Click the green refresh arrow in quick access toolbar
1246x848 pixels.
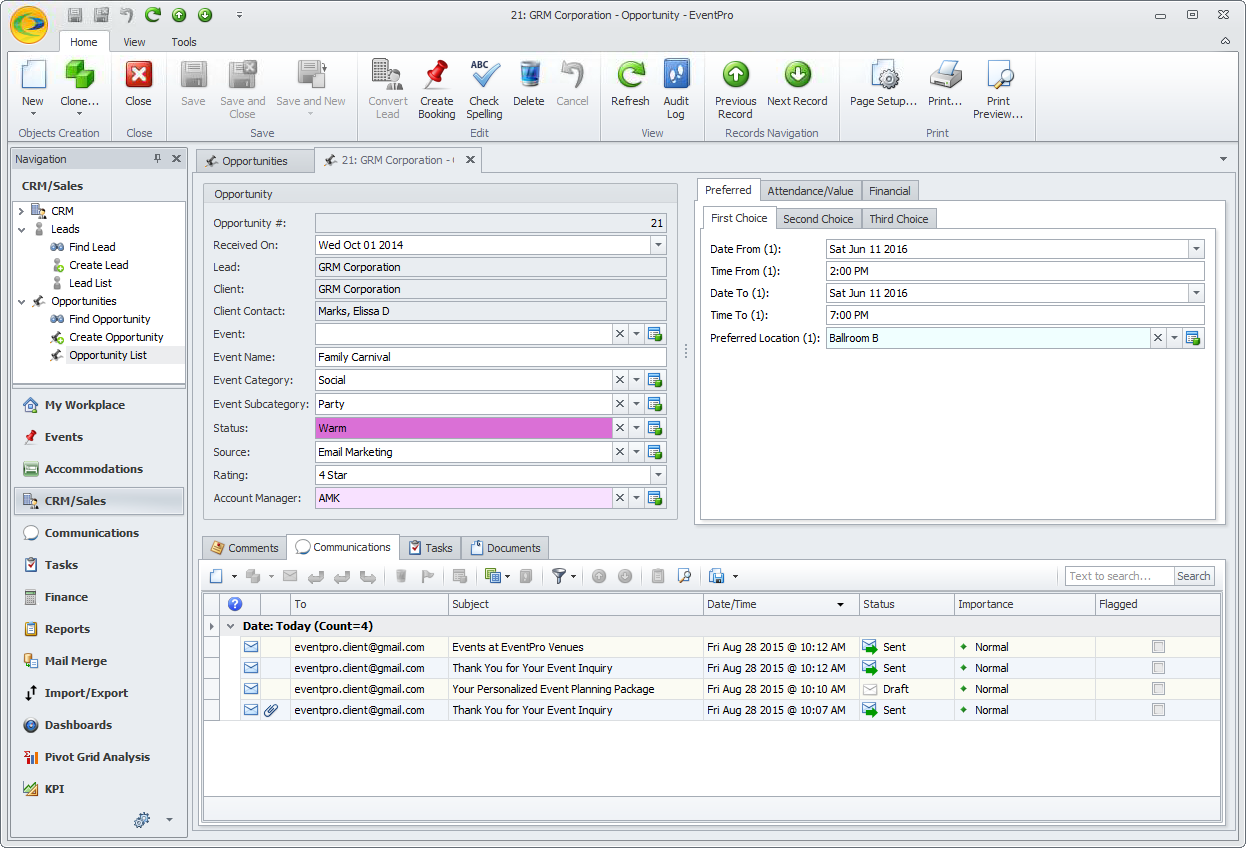click(153, 14)
